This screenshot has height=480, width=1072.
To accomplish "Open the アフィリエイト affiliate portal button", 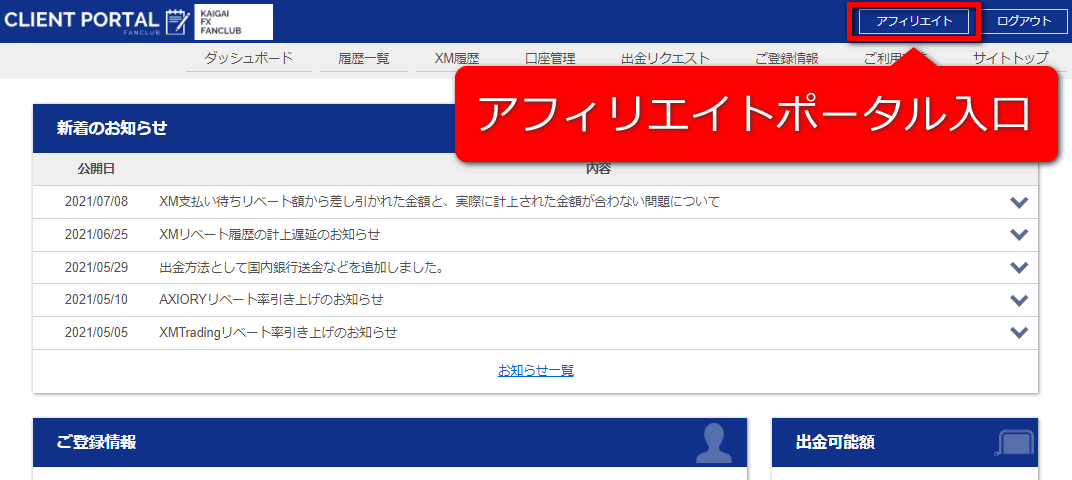I will pyautogui.click(x=914, y=21).
